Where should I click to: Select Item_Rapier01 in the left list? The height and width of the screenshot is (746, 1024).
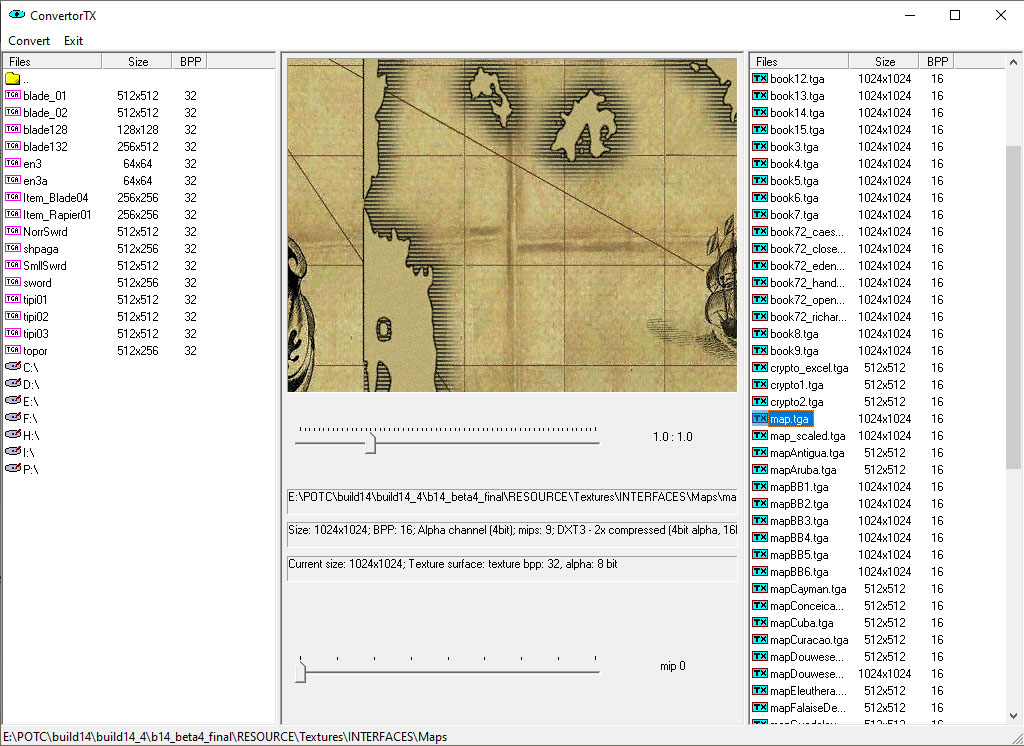point(57,214)
